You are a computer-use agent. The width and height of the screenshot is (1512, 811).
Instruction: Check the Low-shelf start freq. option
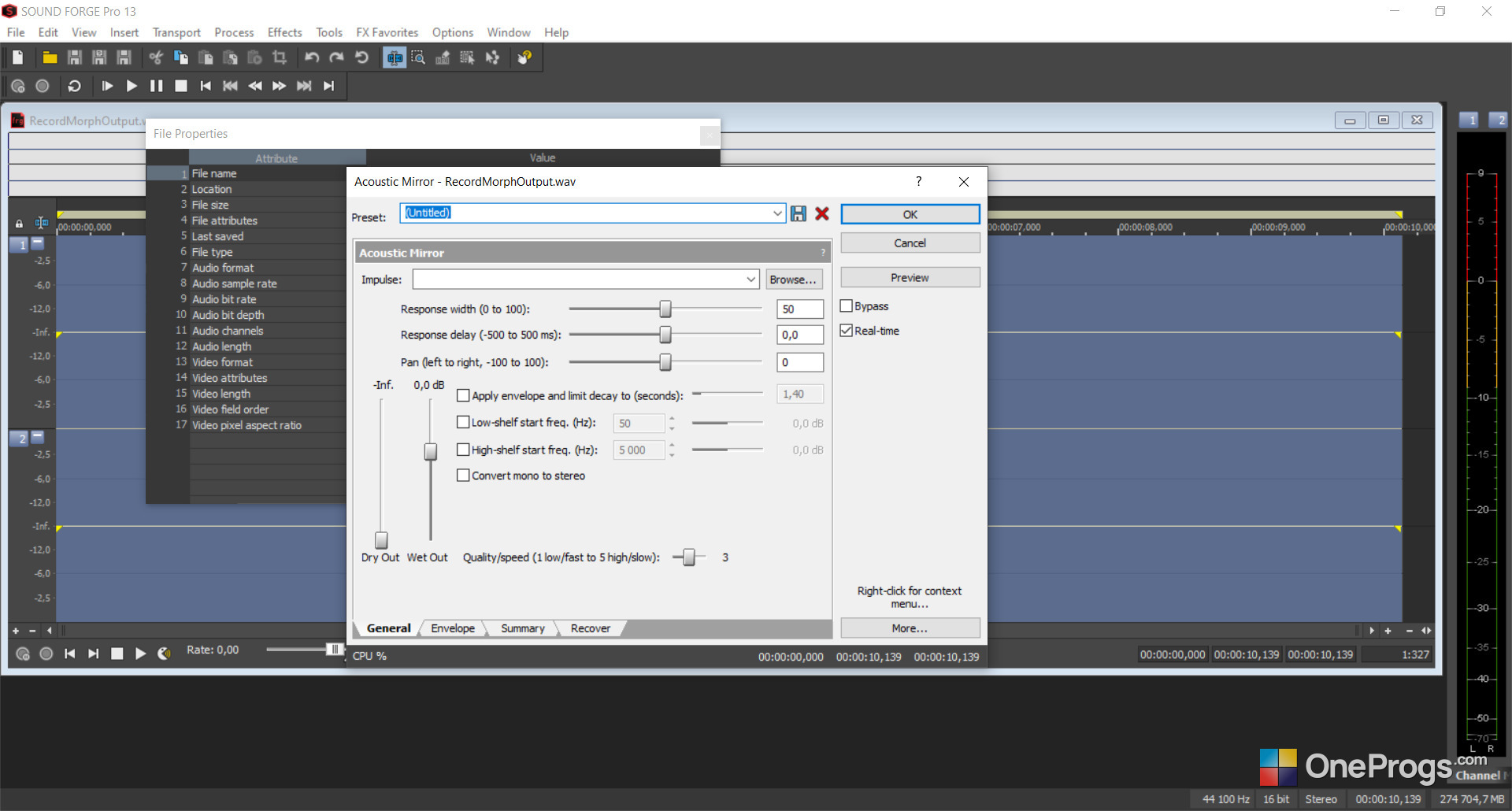pos(463,422)
